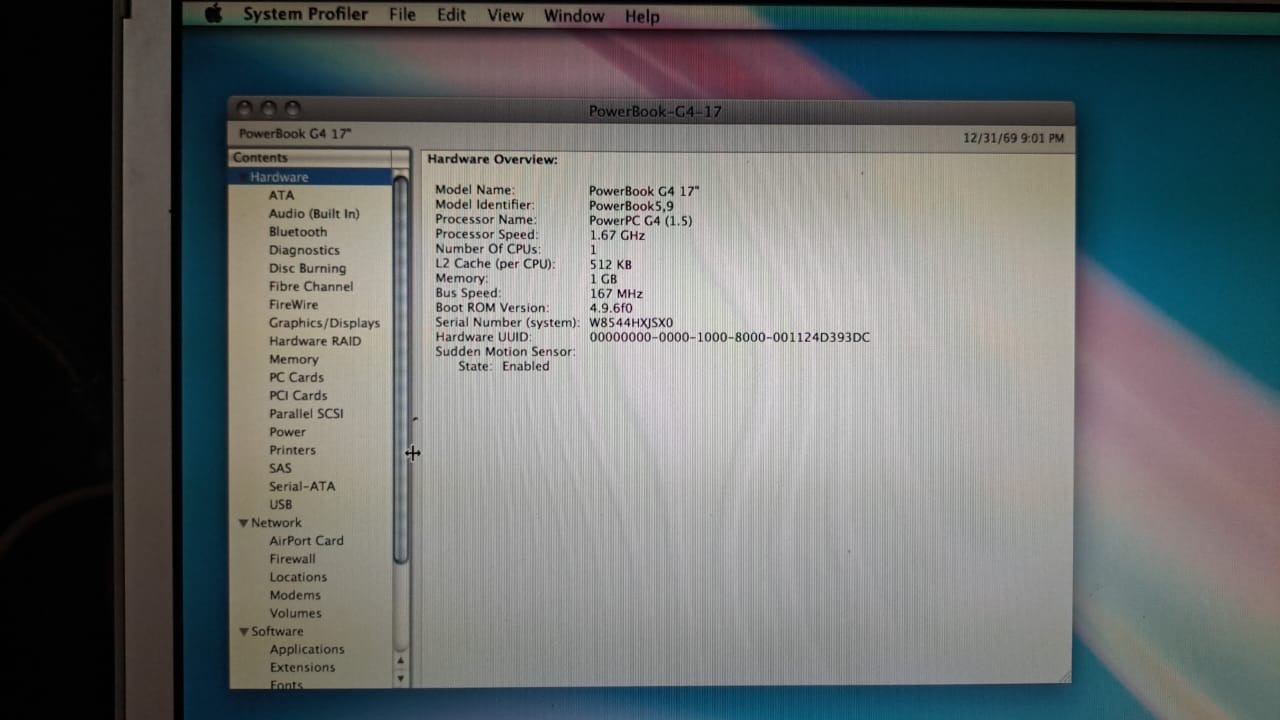The image size is (1280, 720).
Task: Click the PowerBook5,9 model identifier
Action: point(631,205)
